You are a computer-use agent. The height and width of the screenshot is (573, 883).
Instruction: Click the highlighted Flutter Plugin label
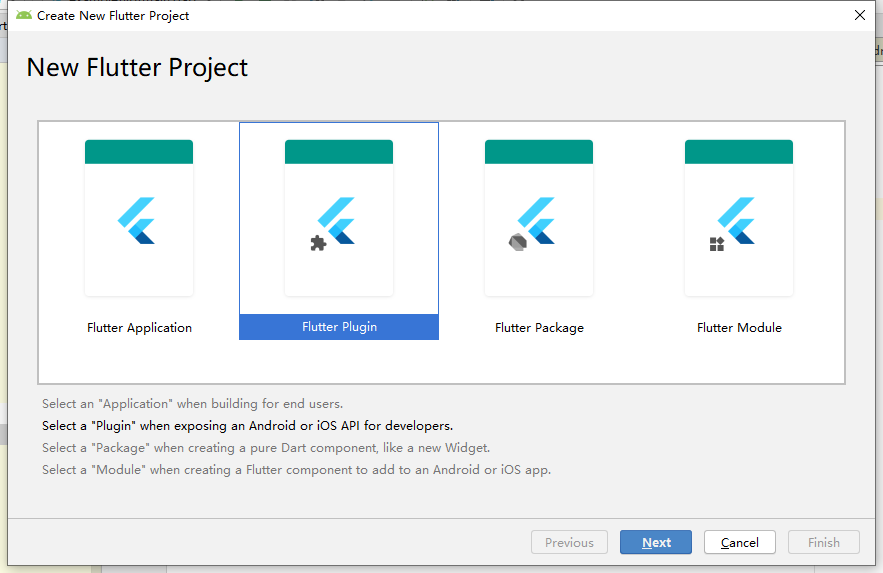339,327
